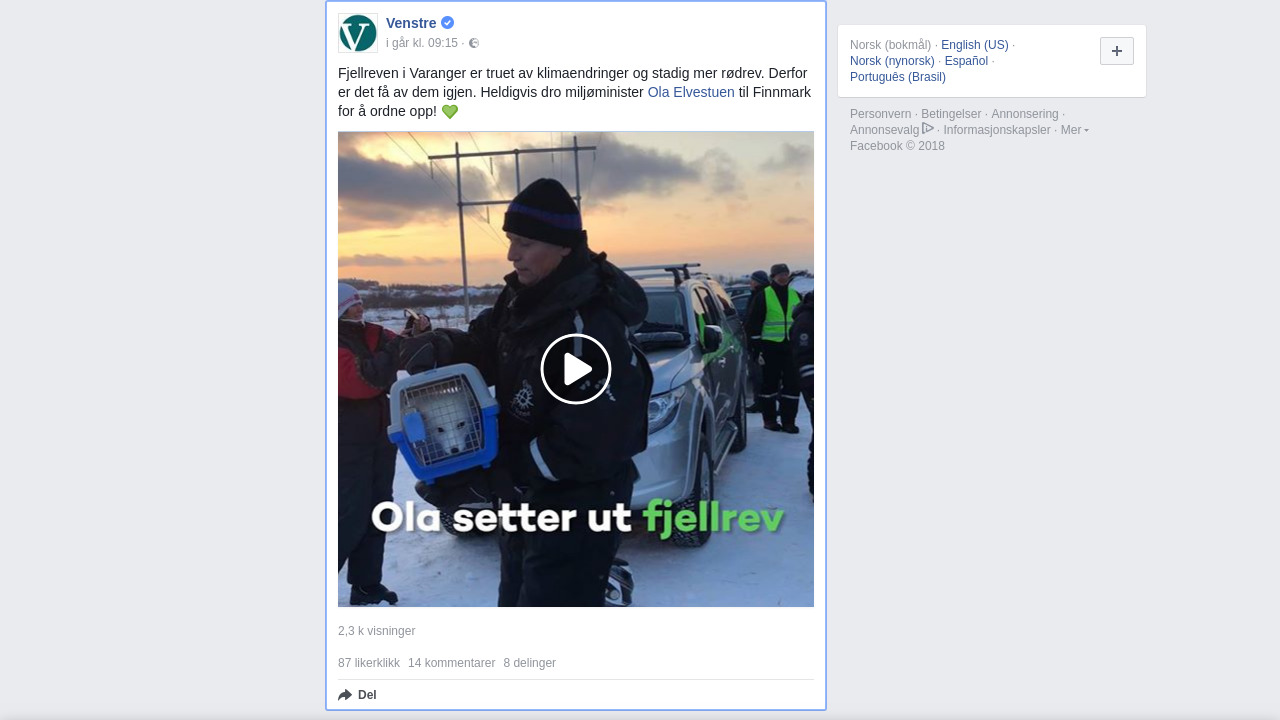Select Português (Brasil) language

point(898,77)
